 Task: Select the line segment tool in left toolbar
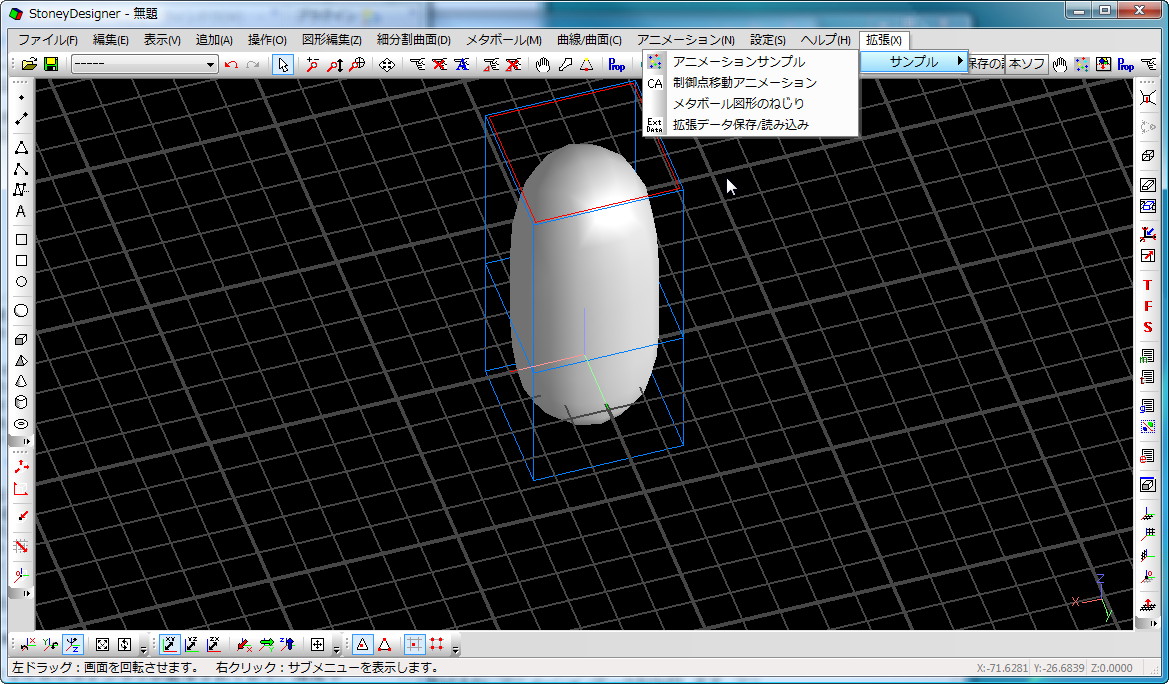tap(21, 119)
